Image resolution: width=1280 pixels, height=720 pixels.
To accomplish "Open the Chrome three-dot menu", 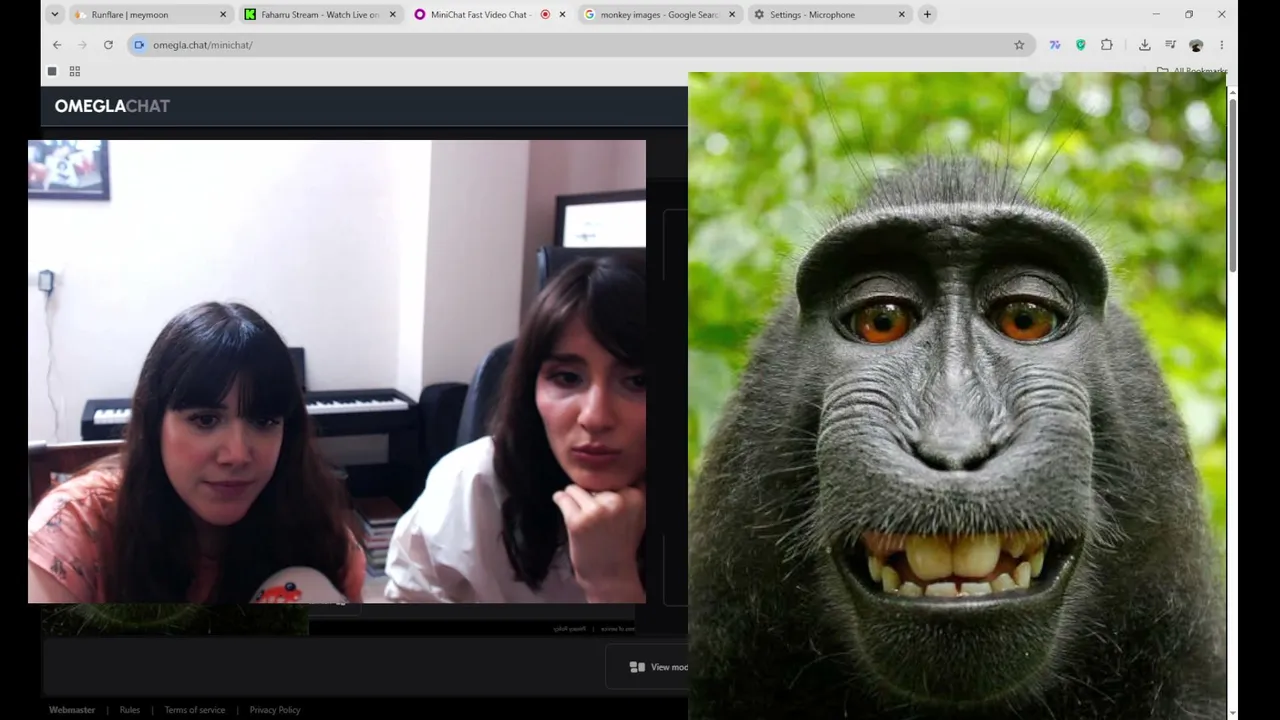I will click(x=1221, y=45).
